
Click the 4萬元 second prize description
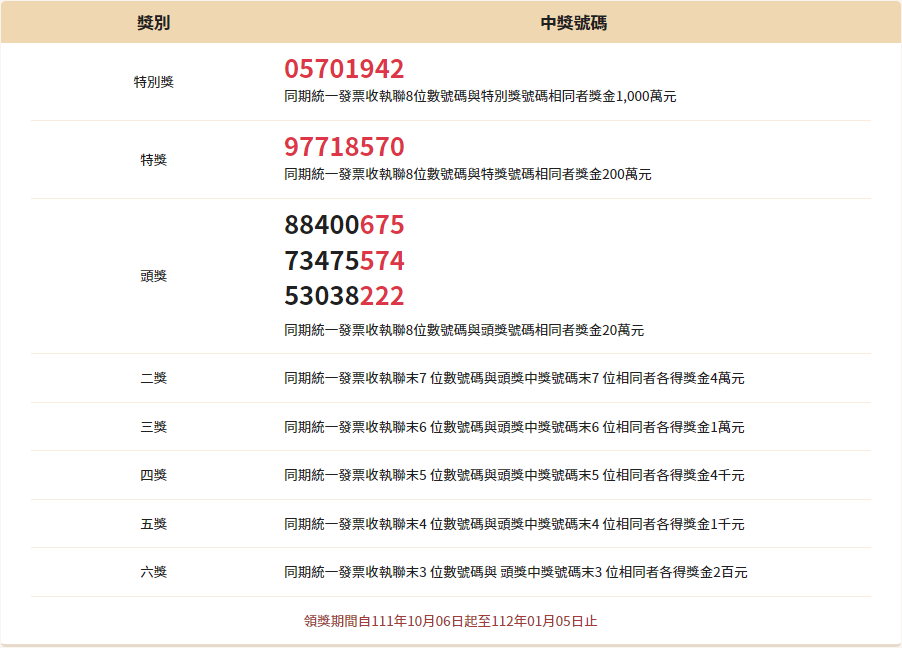tap(514, 379)
